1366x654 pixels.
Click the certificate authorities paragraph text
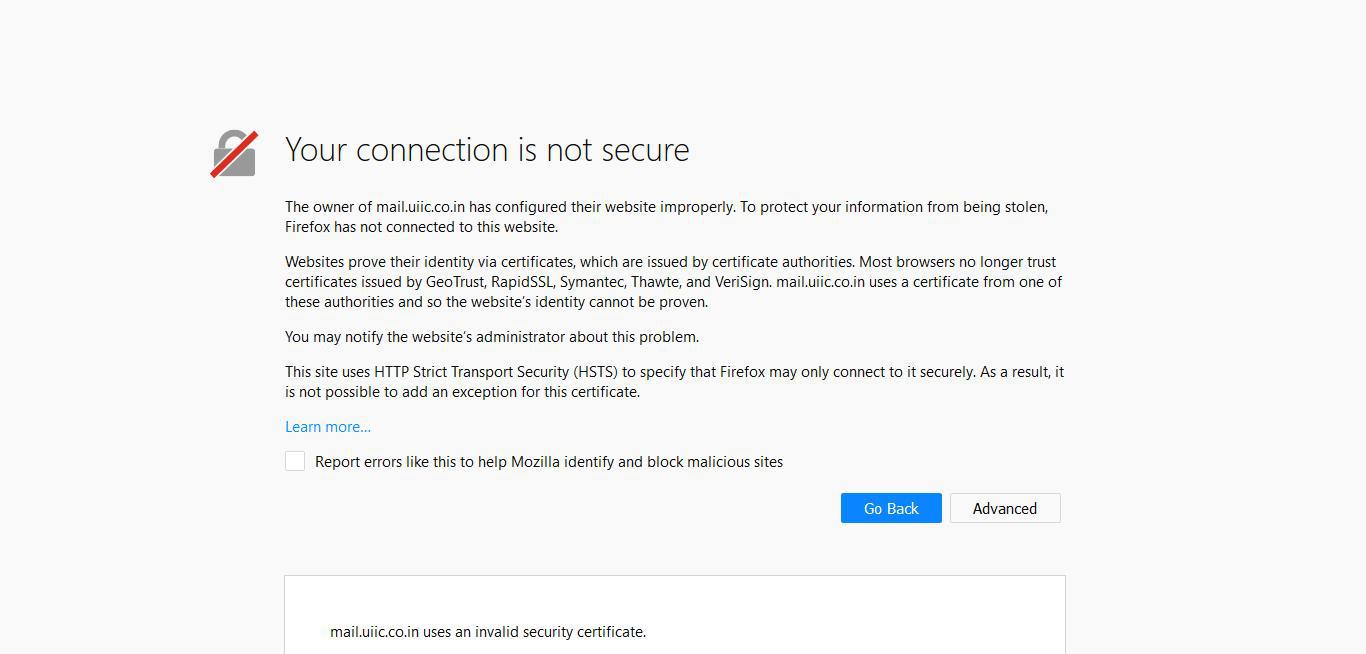click(674, 281)
